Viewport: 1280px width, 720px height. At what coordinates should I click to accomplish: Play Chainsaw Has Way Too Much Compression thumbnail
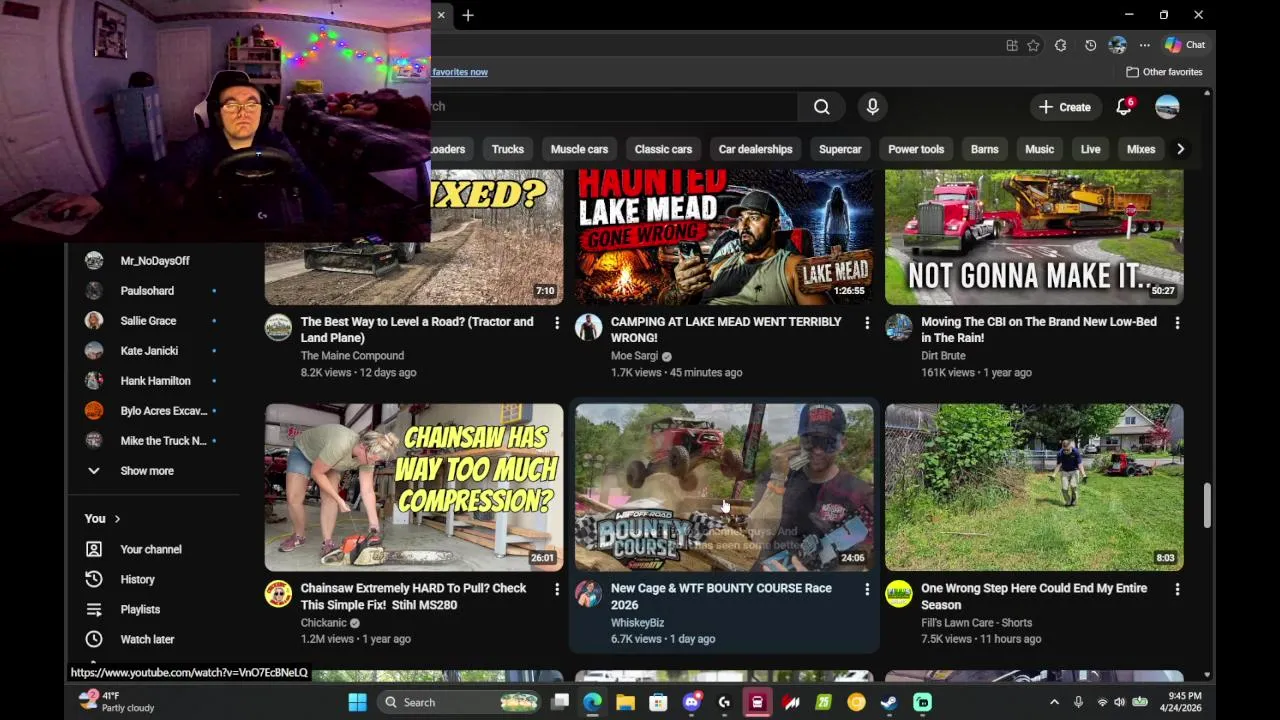coord(414,487)
